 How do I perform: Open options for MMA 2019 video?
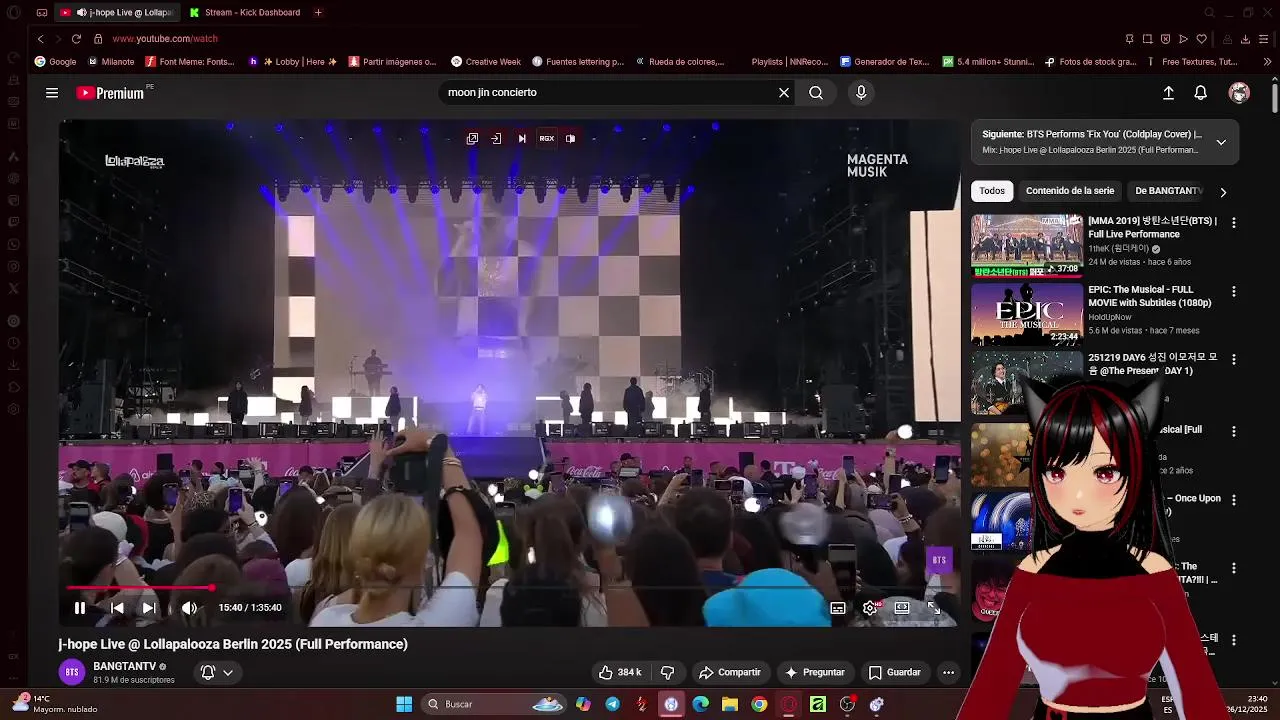pyautogui.click(x=1233, y=223)
